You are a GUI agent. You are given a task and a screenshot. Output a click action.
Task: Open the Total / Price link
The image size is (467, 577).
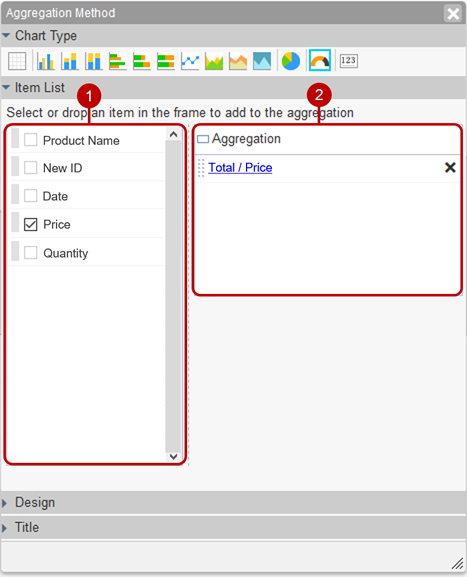(x=240, y=167)
